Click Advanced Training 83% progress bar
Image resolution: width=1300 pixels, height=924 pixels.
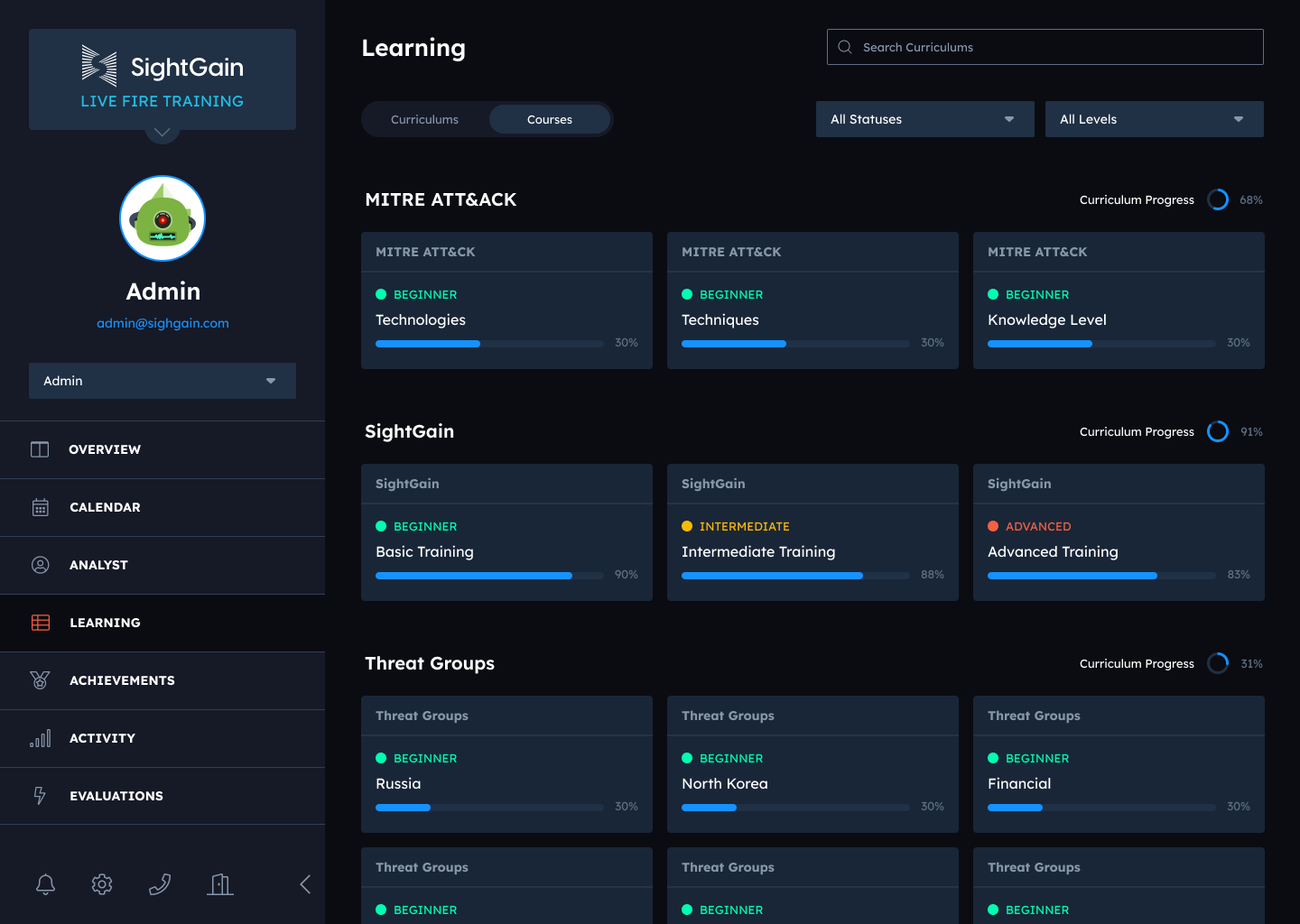(x=1101, y=576)
